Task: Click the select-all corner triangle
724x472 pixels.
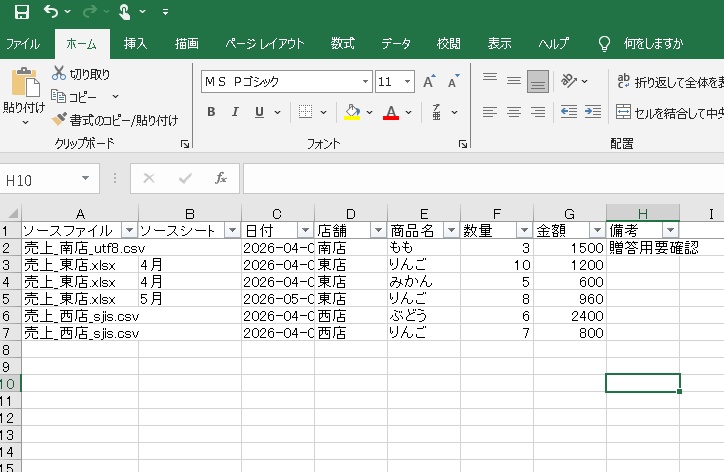Action: pyautogui.click(x=12, y=213)
